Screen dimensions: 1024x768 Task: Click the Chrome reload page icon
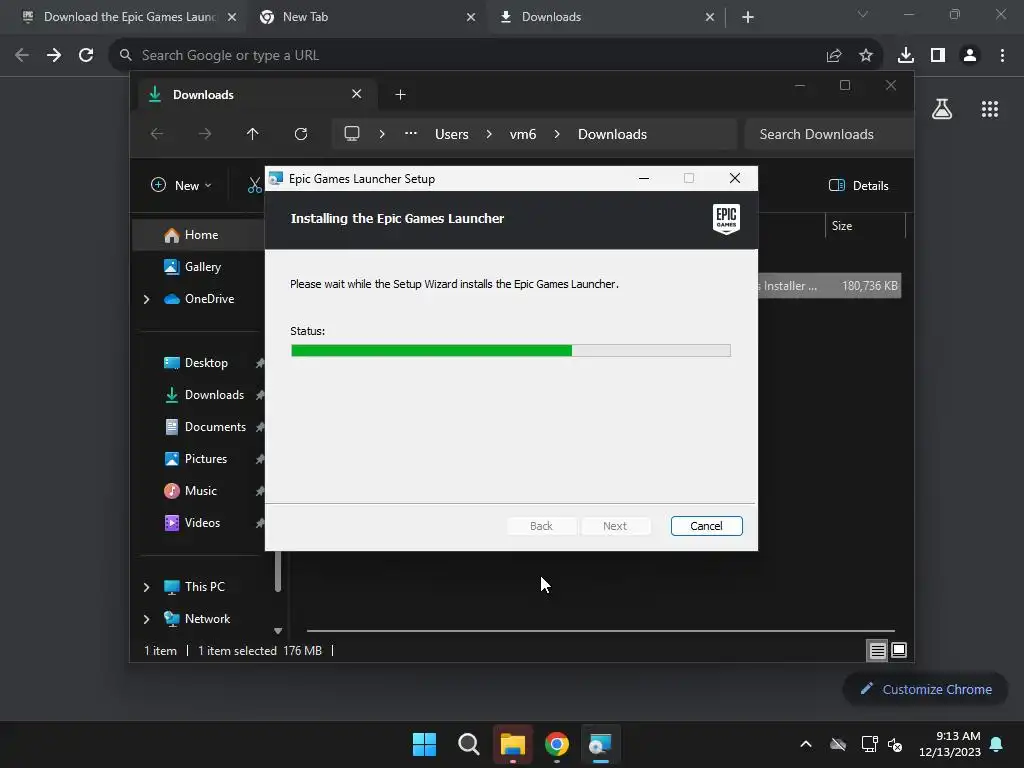tap(86, 56)
